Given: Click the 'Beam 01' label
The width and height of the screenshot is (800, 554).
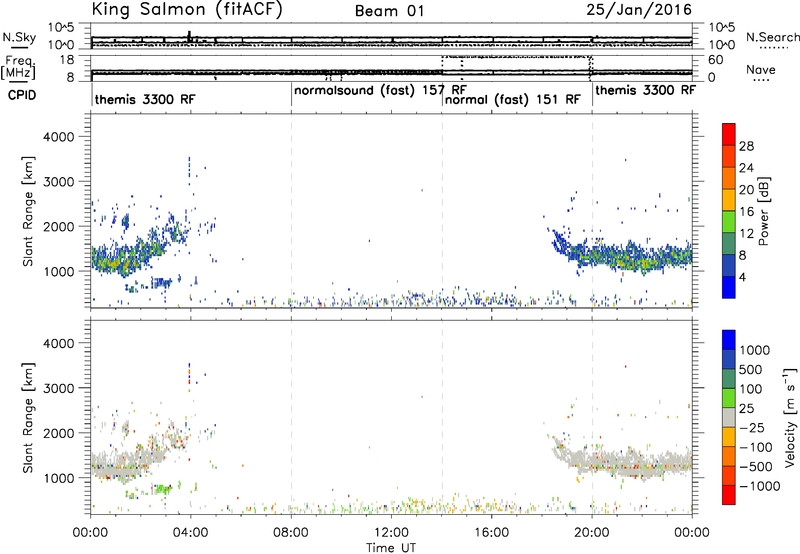Looking at the screenshot, I should [x=389, y=11].
